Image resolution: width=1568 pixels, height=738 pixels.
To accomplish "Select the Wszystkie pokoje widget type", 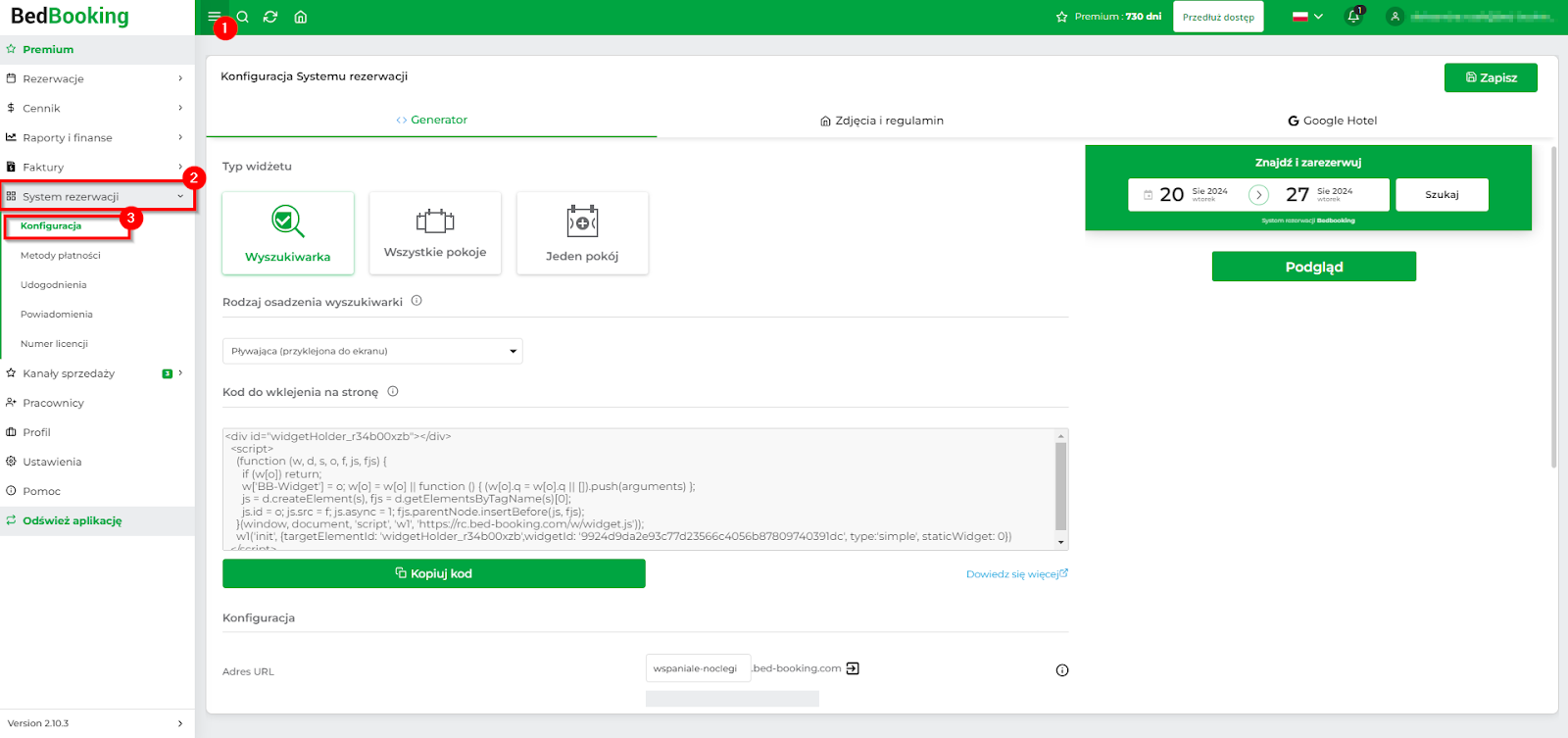I will (x=435, y=233).
